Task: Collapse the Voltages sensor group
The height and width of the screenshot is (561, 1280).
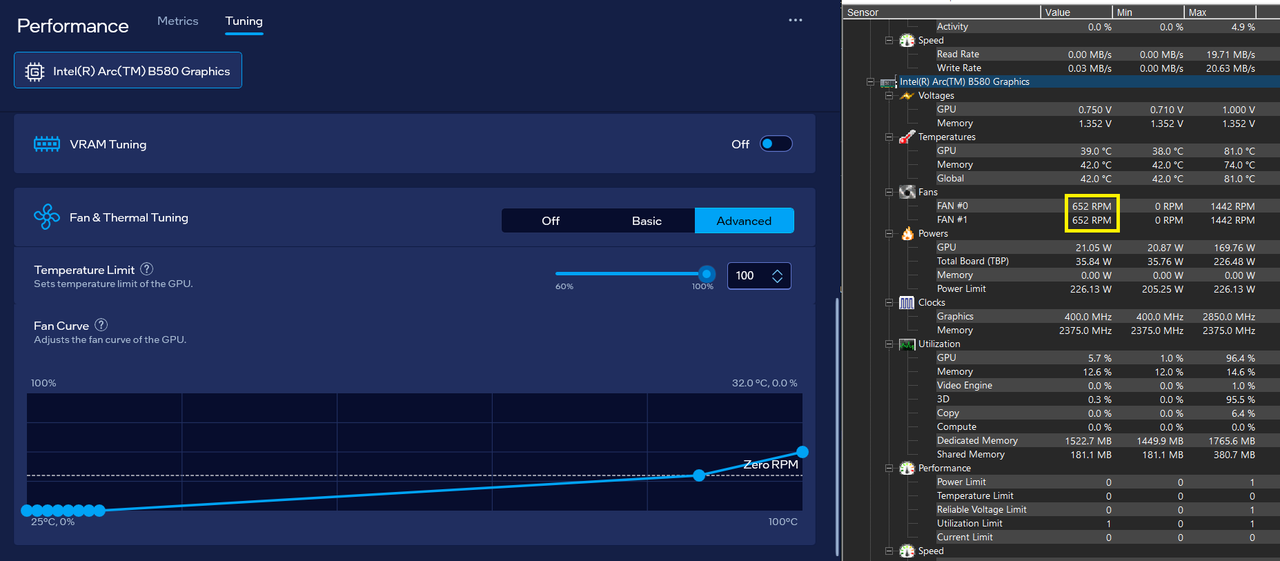Action: coord(890,96)
